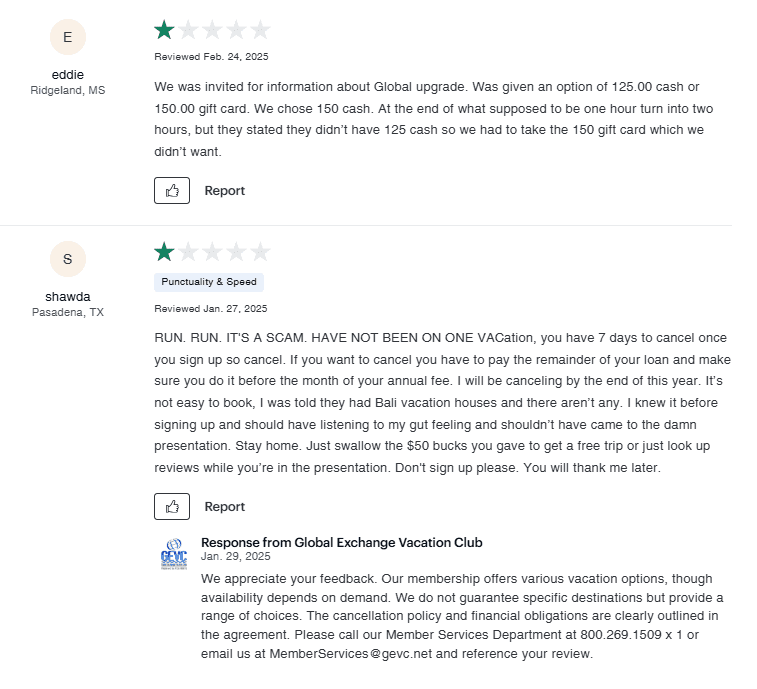Click the "Reviewed Feb. 24, 2025" date
757x689 pixels.
tap(211, 57)
